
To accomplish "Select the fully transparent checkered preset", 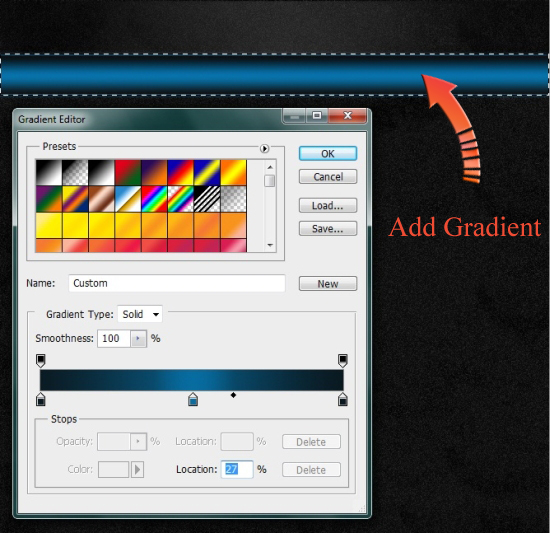I will 234,199.
